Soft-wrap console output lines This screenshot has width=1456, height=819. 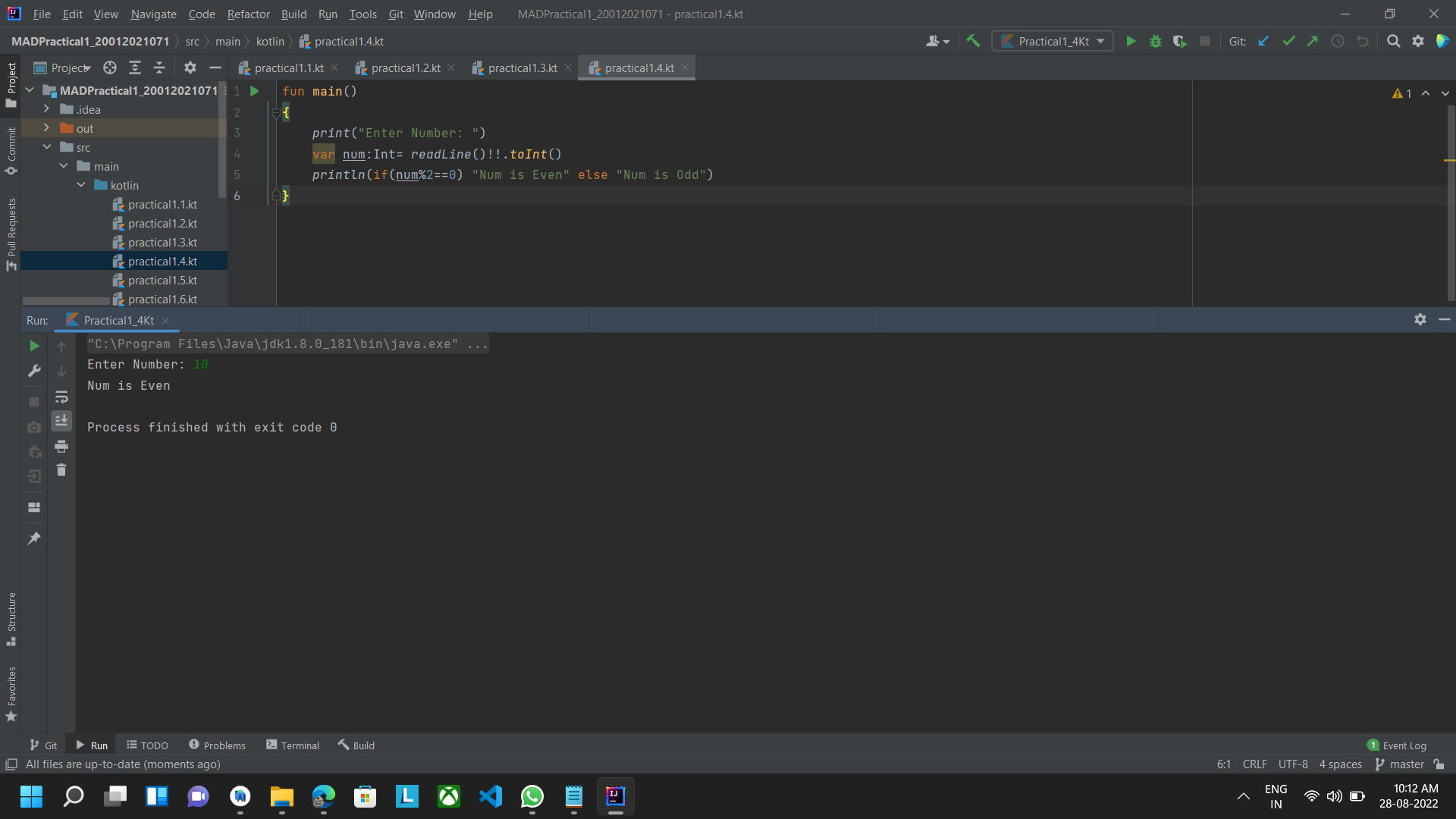tap(61, 397)
